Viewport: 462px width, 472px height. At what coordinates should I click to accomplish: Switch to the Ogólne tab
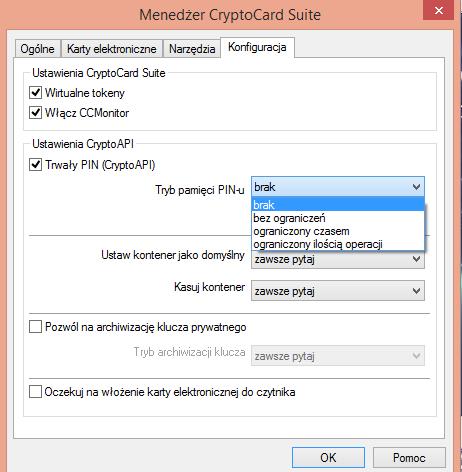tap(37, 49)
